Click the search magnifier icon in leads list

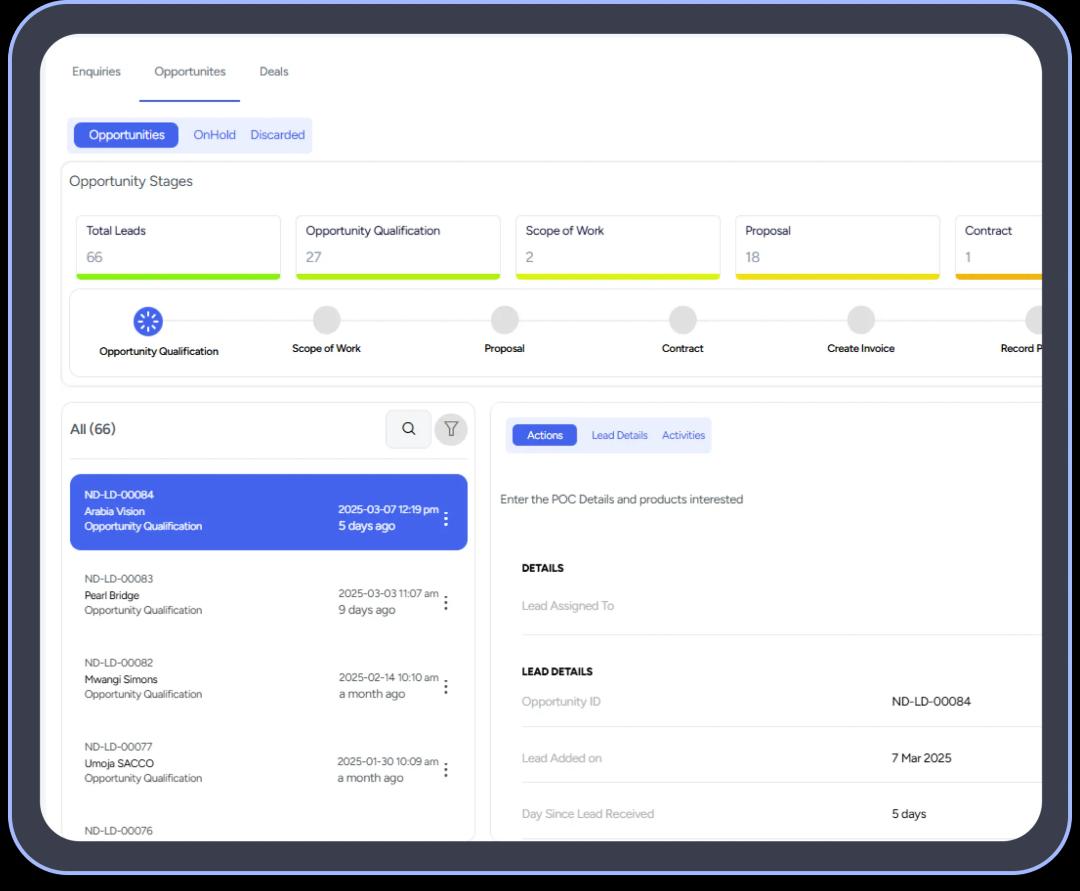(x=408, y=429)
